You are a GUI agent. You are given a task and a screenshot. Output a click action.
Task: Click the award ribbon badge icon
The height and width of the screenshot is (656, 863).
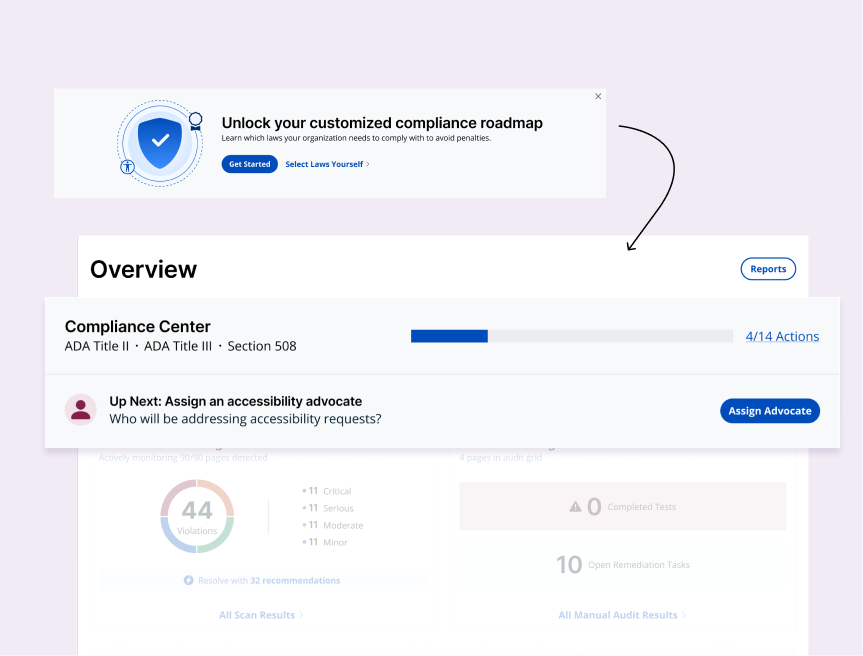[195, 121]
